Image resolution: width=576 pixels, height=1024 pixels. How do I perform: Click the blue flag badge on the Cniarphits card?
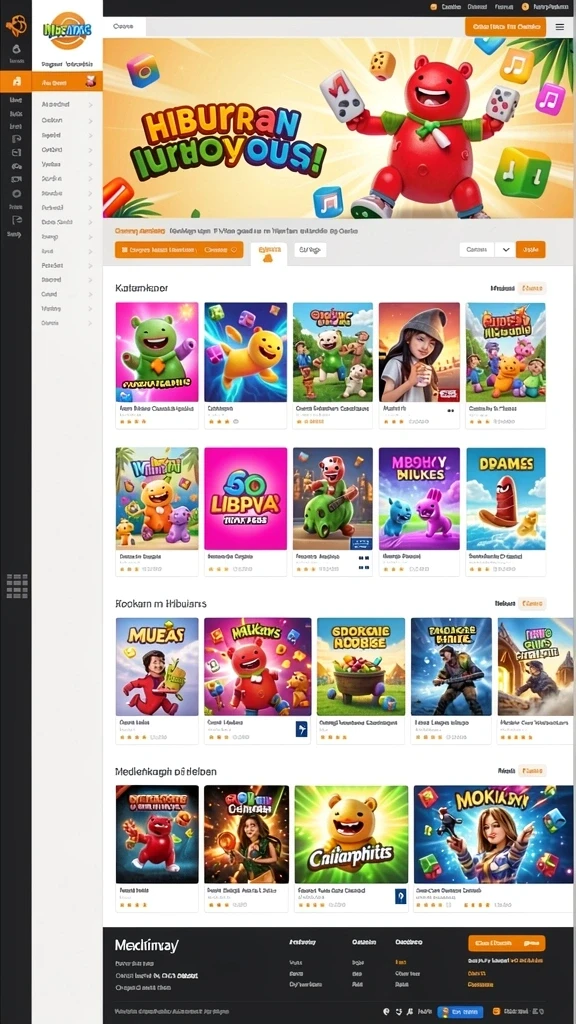pos(400,897)
